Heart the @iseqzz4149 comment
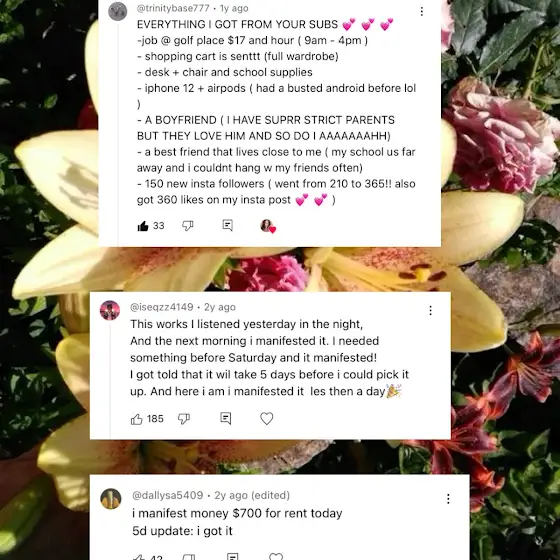 (x=266, y=418)
